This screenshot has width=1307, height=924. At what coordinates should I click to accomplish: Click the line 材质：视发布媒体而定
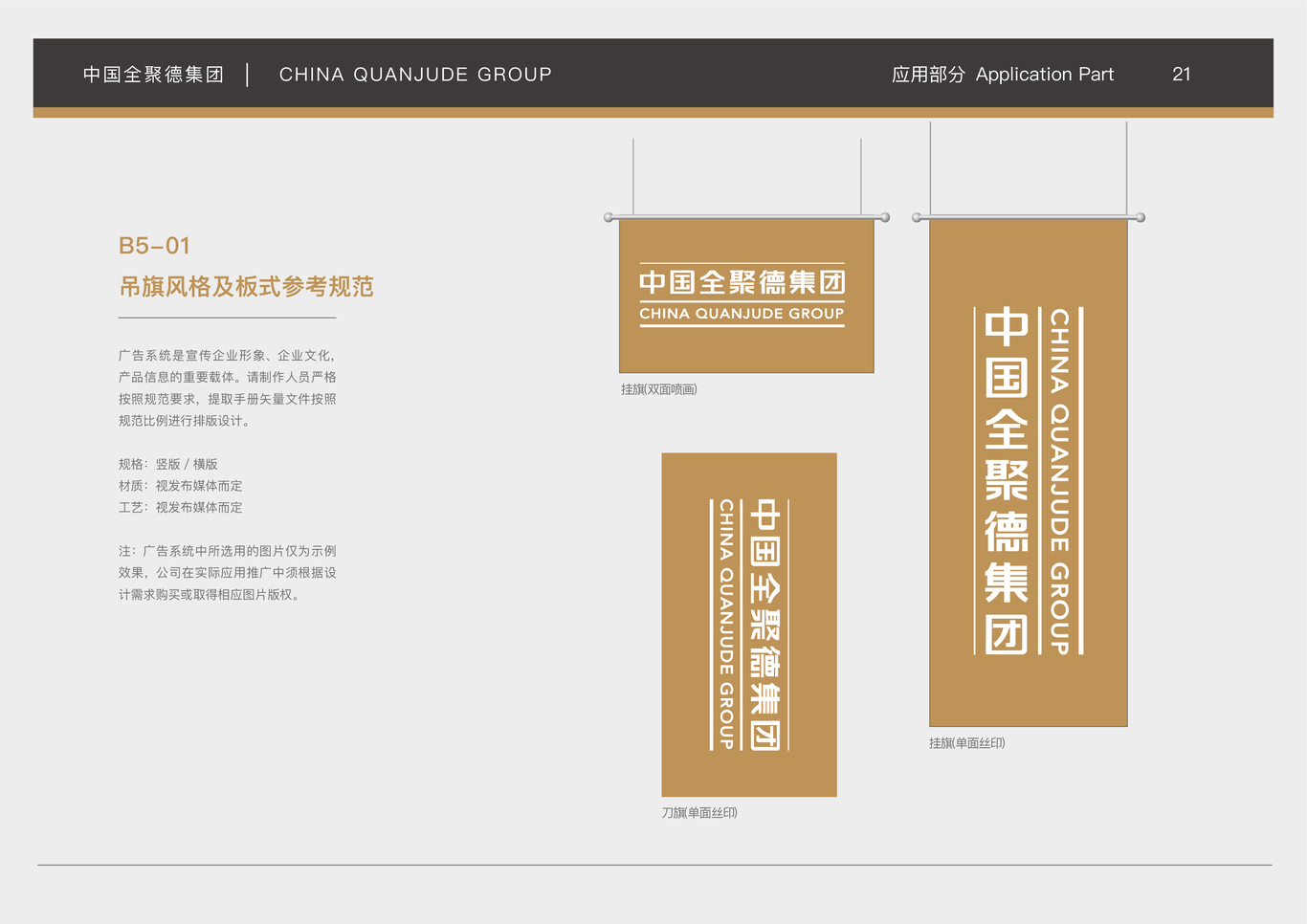181,486
